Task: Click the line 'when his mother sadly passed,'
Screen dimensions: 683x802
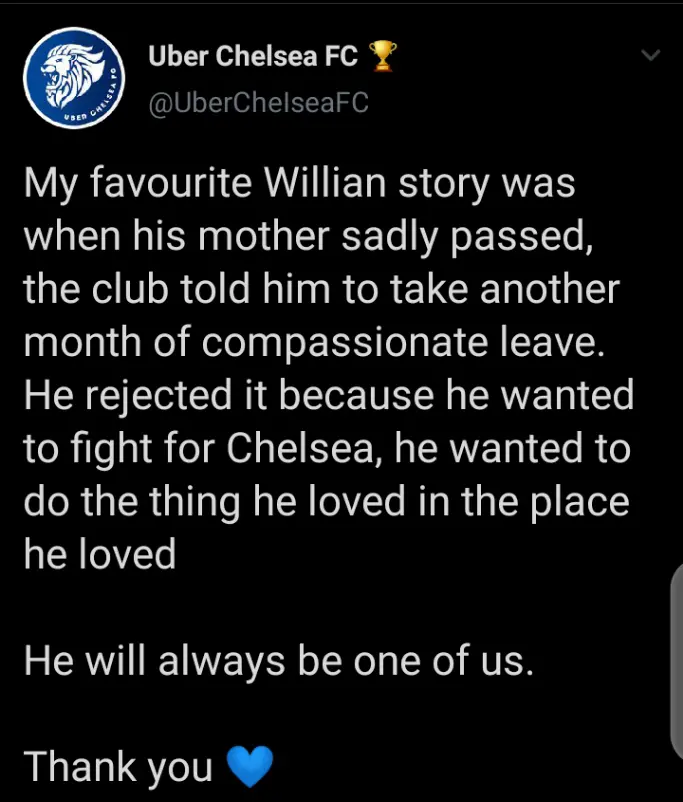Action: coord(308,237)
